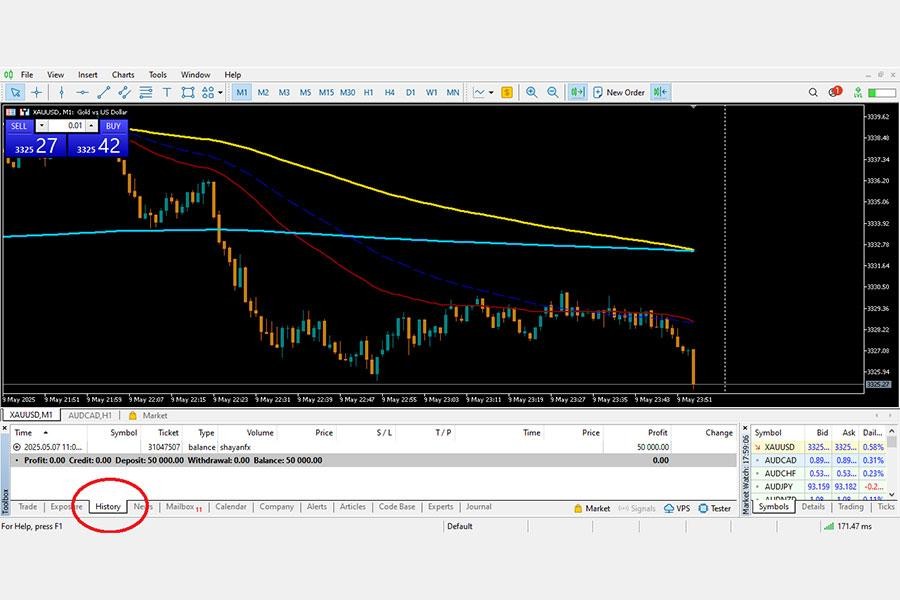Pick the trendline drawing tool
Viewport: 900px width, 600px height.
click(x=103, y=92)
